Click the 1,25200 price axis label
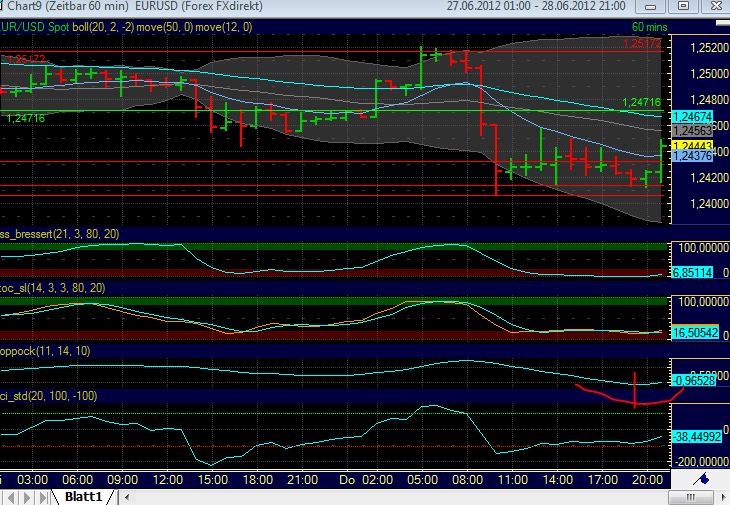The image size is (730, 505). [709, 47]
